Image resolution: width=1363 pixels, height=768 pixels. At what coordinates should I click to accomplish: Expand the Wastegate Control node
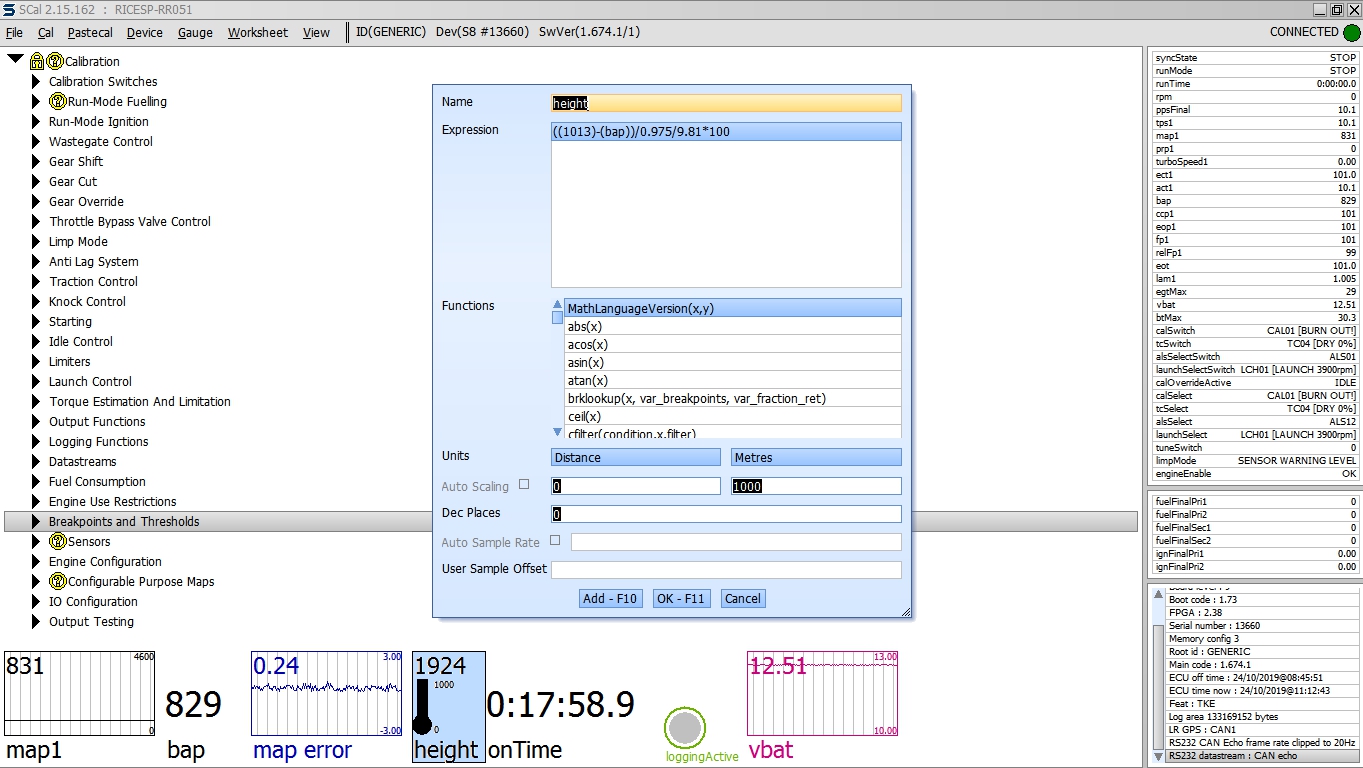36,141
